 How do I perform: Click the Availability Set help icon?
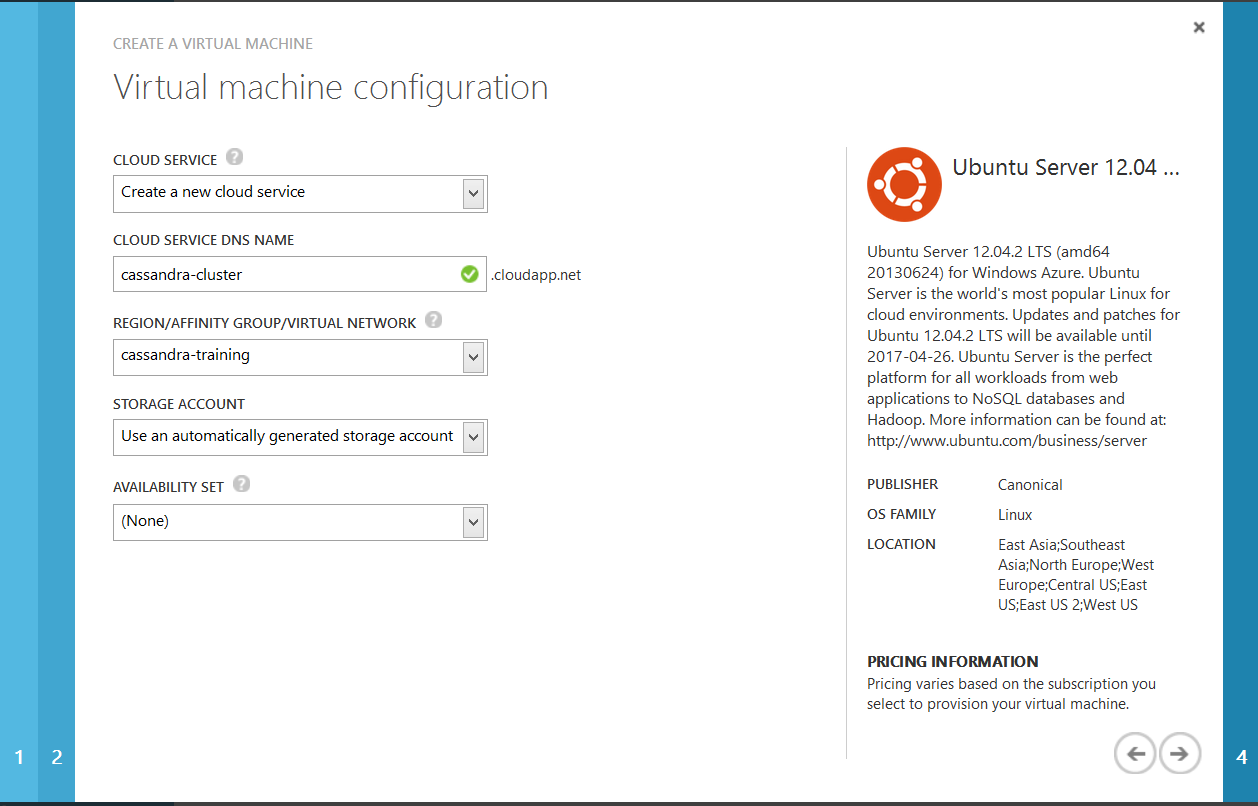pyautogui.click(x=241, y=484)
